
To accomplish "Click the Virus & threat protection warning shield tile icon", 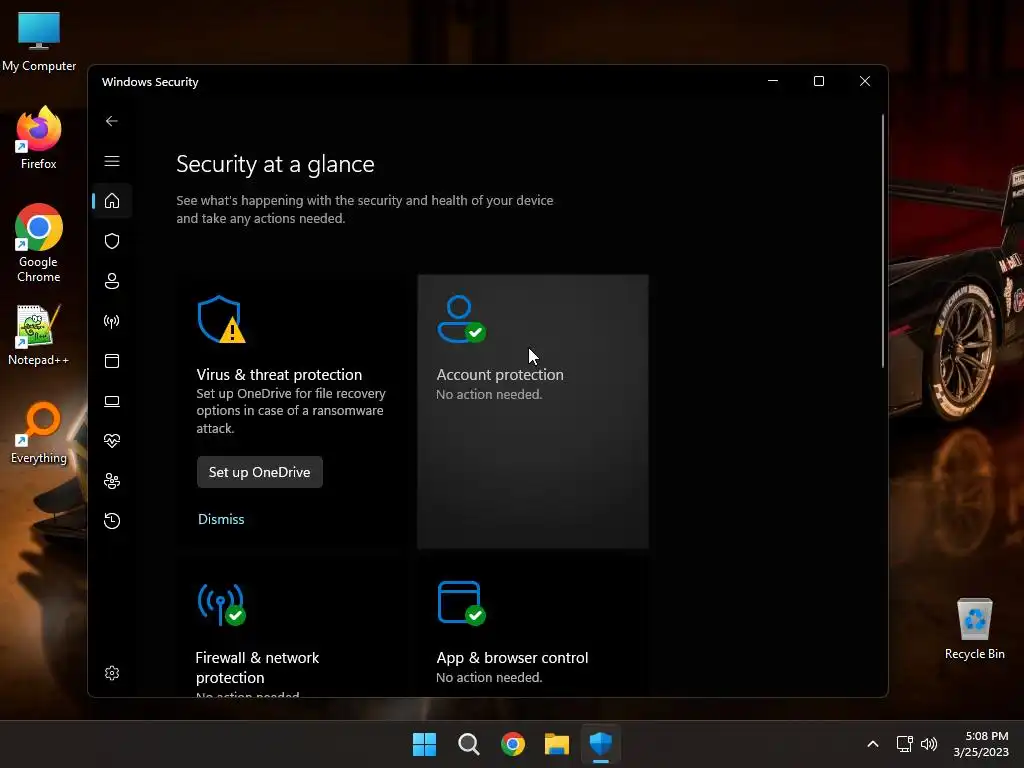I will coord(221,319).
